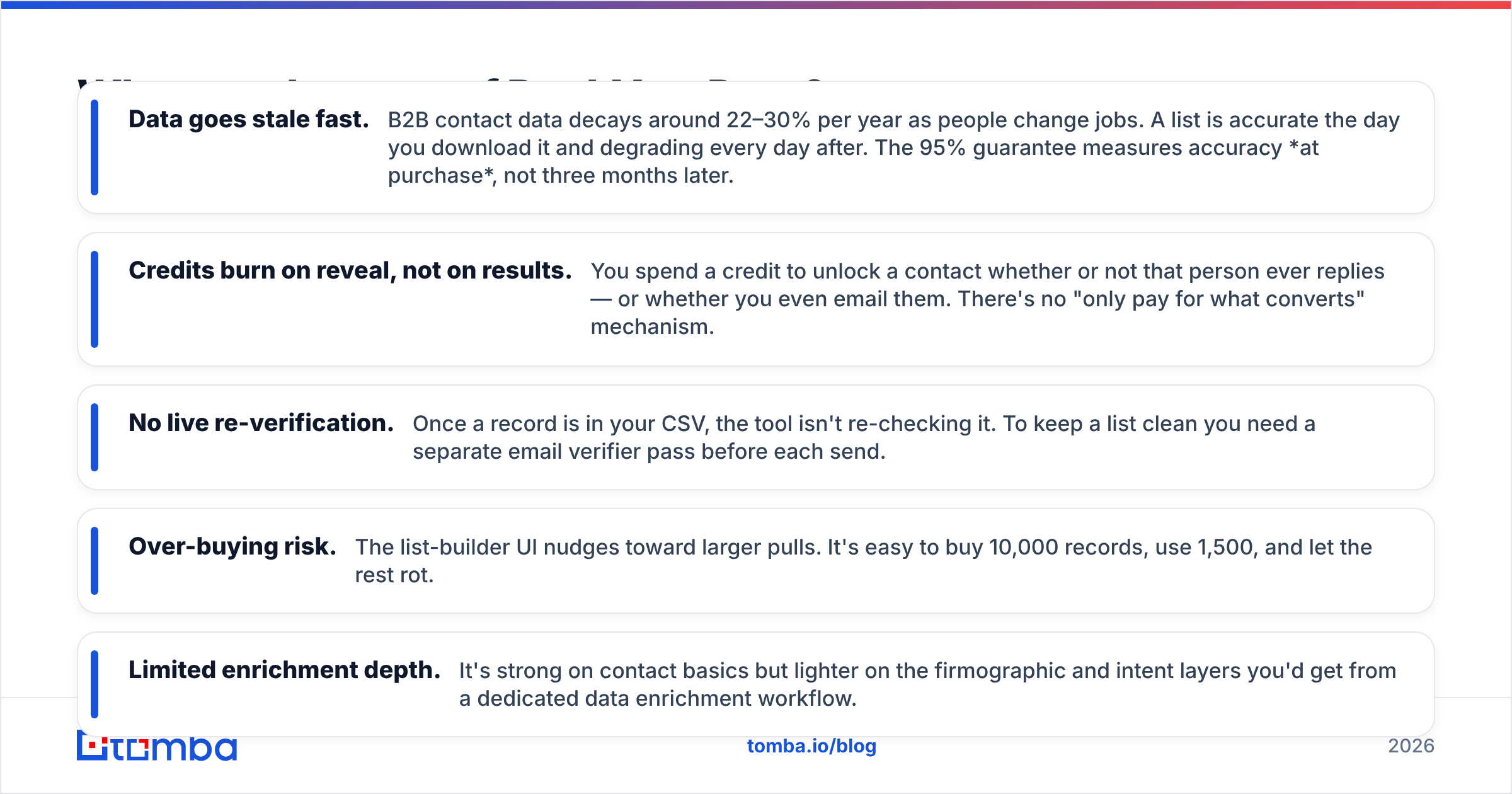Click the 'Limited enrichment depth.' heading
This screenshot has width=1512, height=794.
pyautogui.click(x=284, y=670)
